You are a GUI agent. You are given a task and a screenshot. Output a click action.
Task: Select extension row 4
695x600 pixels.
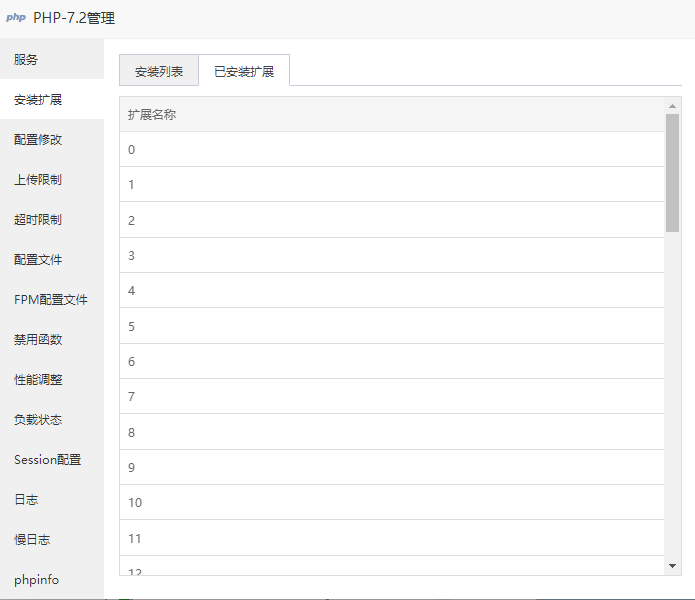tap(392, 290)
